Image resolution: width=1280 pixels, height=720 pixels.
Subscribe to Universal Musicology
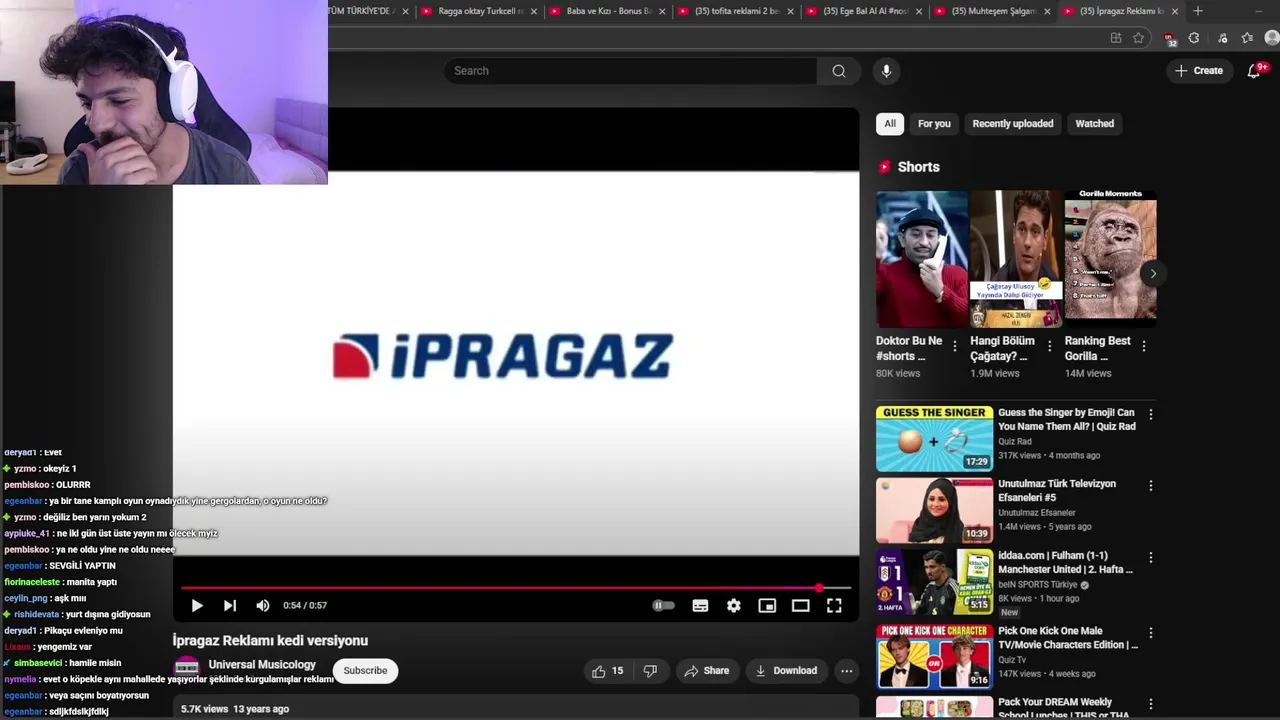pyautogui.click(x=365, y=671)
